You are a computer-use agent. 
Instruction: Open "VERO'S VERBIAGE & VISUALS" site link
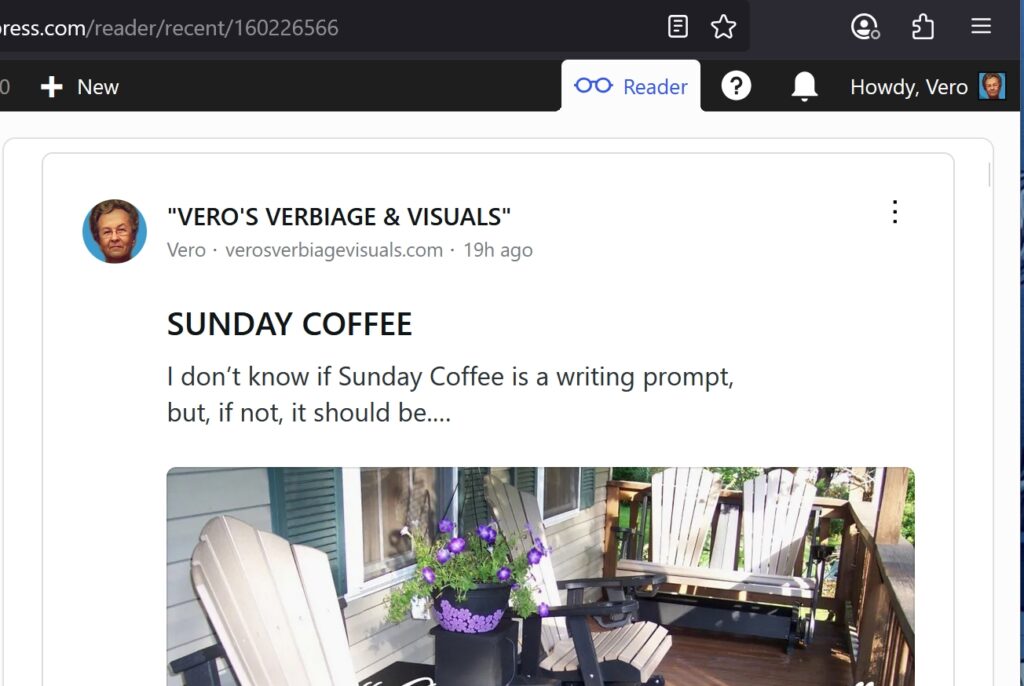pyautogui.click(x=339, y=216)
